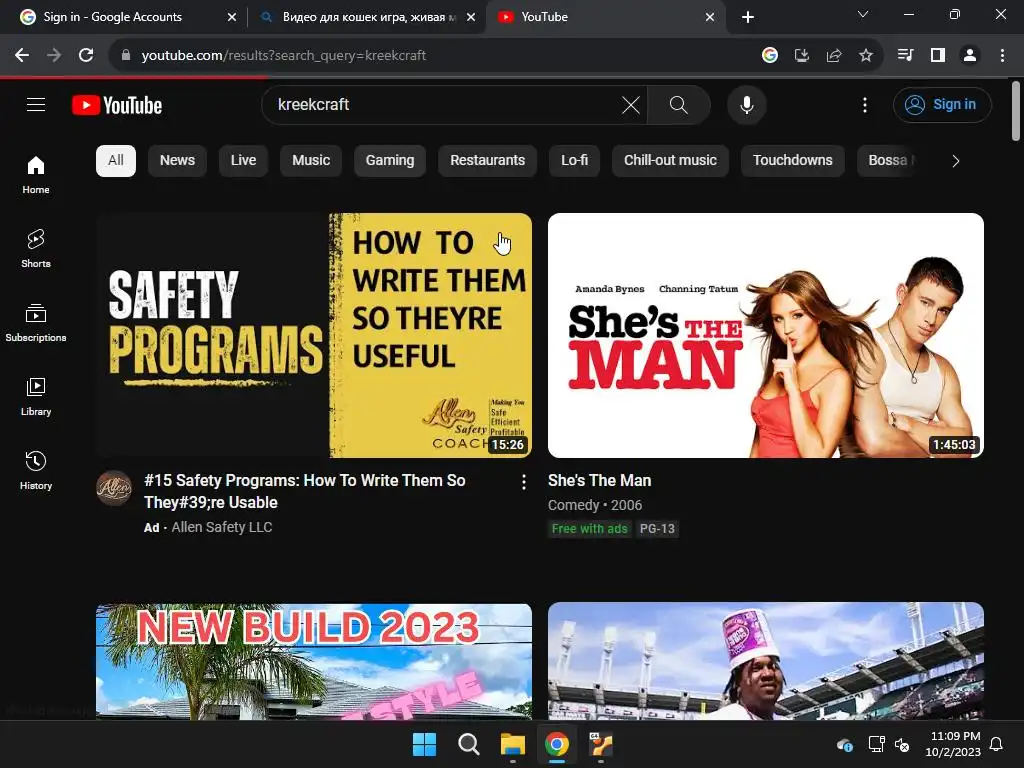Click #15 Safety Programs video title
Image resolution: width=1024 pixels, height=768 pixels.
pos(304,491)
